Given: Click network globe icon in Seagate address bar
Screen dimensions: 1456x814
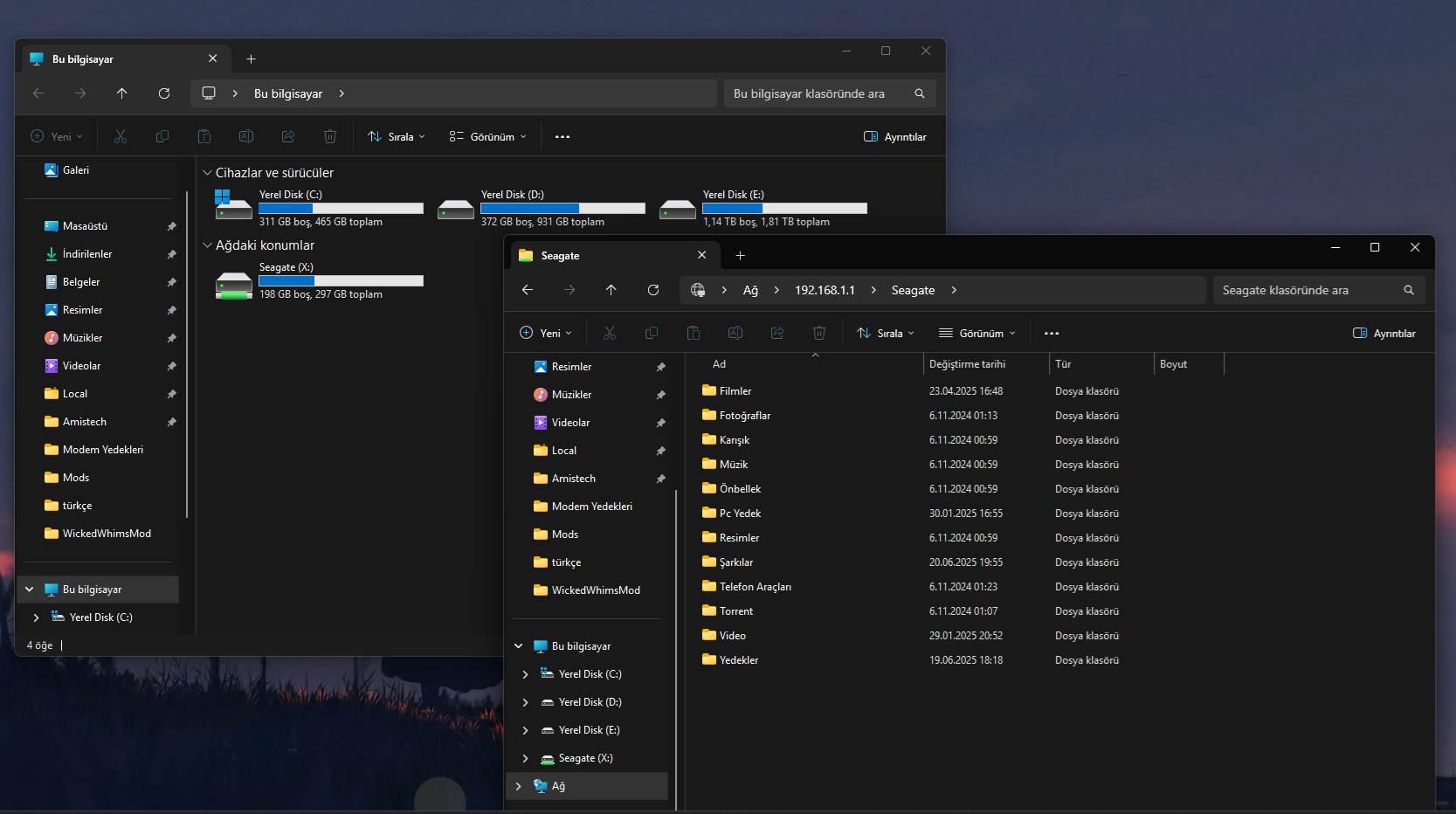Looking at the screenshot, I should point(698,290).
